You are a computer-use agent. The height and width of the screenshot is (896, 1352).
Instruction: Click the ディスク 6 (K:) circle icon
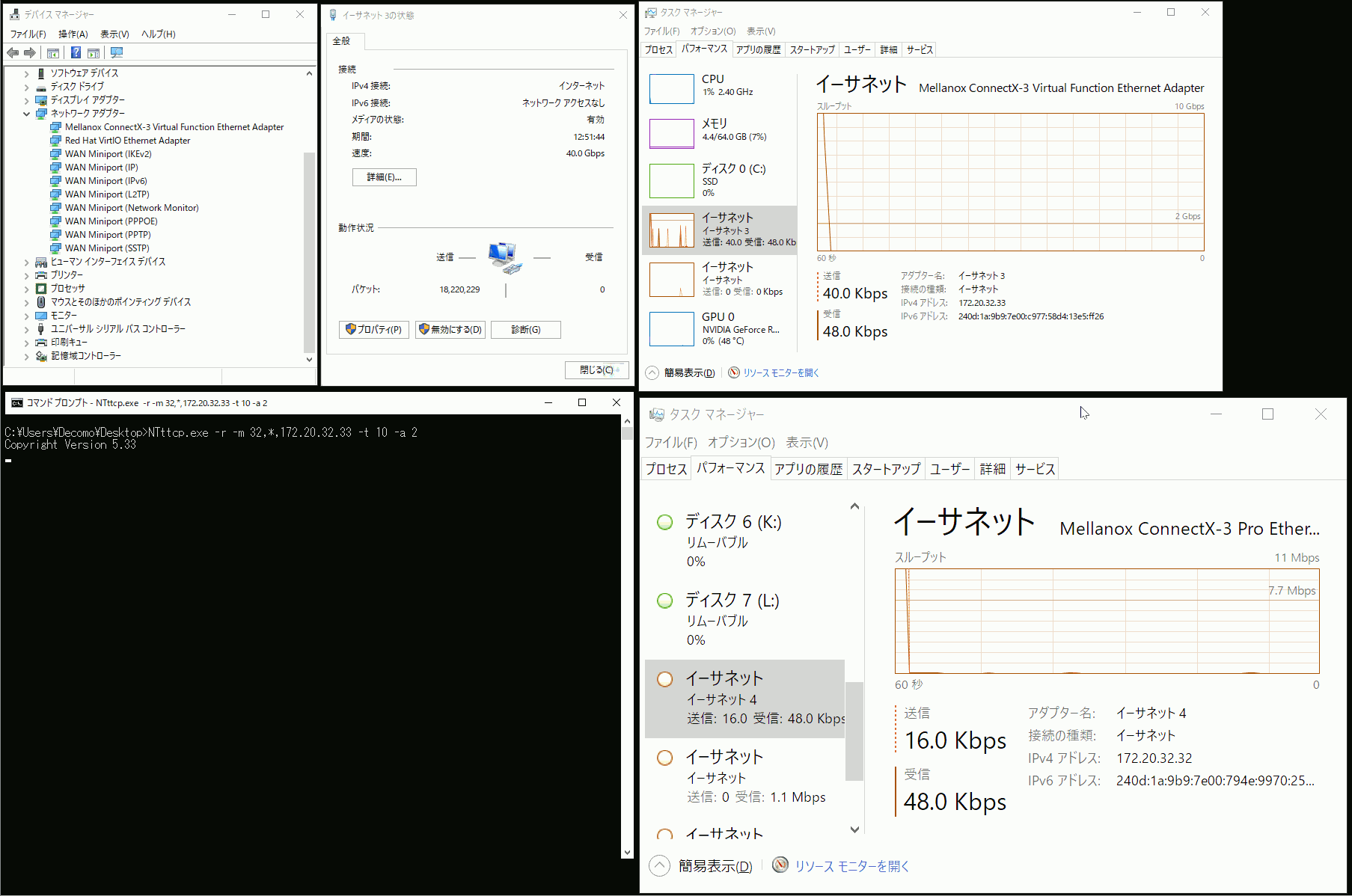coord(664,522)
